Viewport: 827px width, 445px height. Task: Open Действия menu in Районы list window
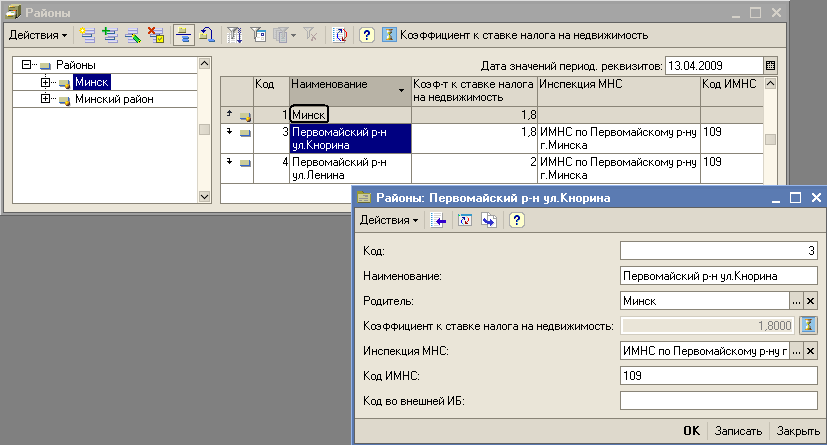pyautogui.click(x=38, y=35)
